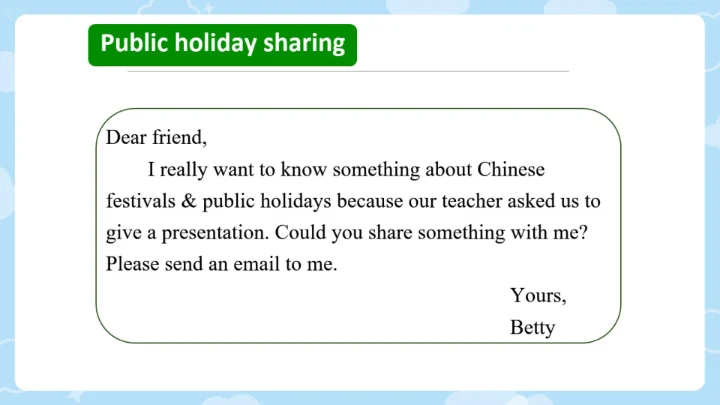720x405 pixels.
Task: Click the word "really" in the first sentence
Action: pyautogui.click(x=186, y=169)
